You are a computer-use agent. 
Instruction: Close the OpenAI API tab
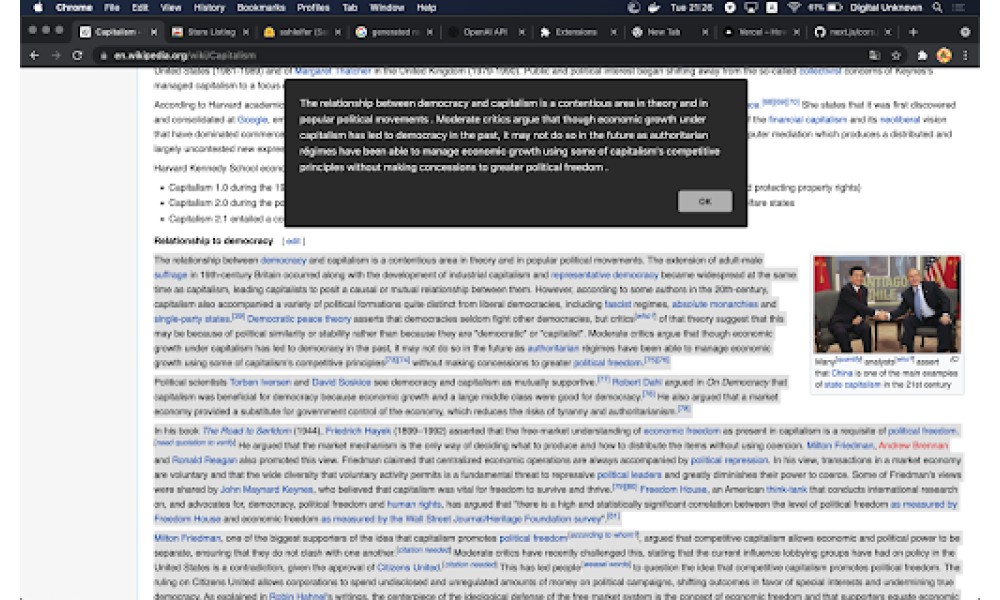522,32
